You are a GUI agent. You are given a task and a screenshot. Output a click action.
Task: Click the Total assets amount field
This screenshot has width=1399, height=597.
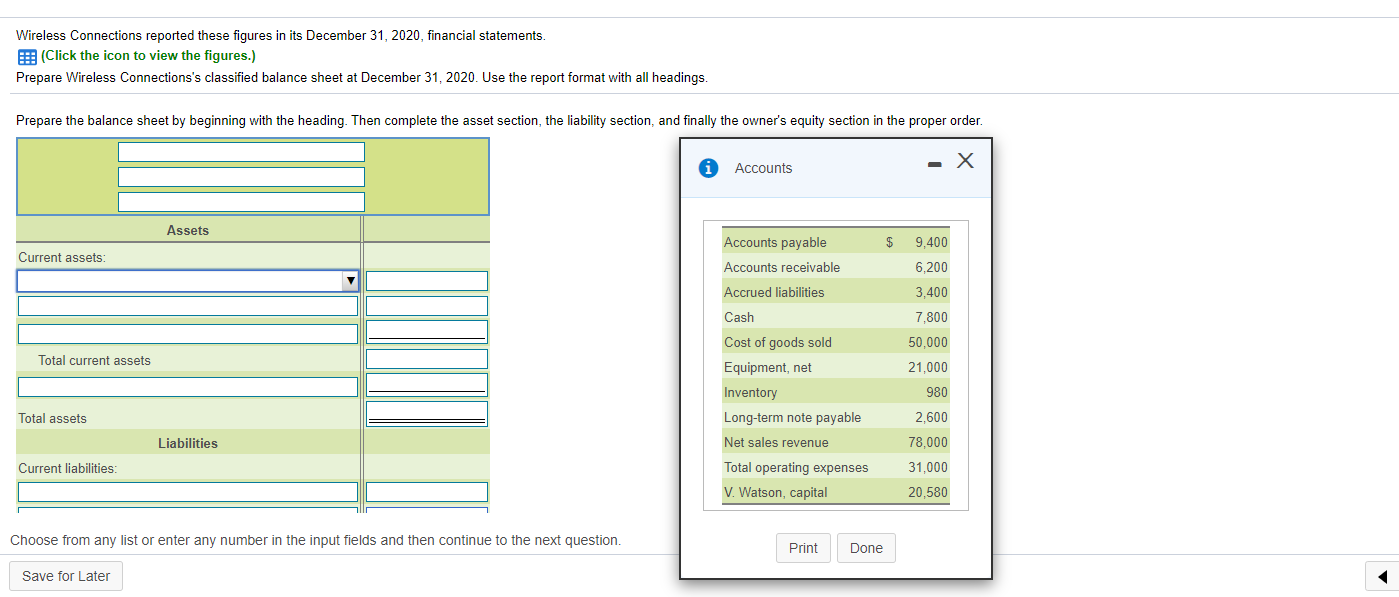427,412
